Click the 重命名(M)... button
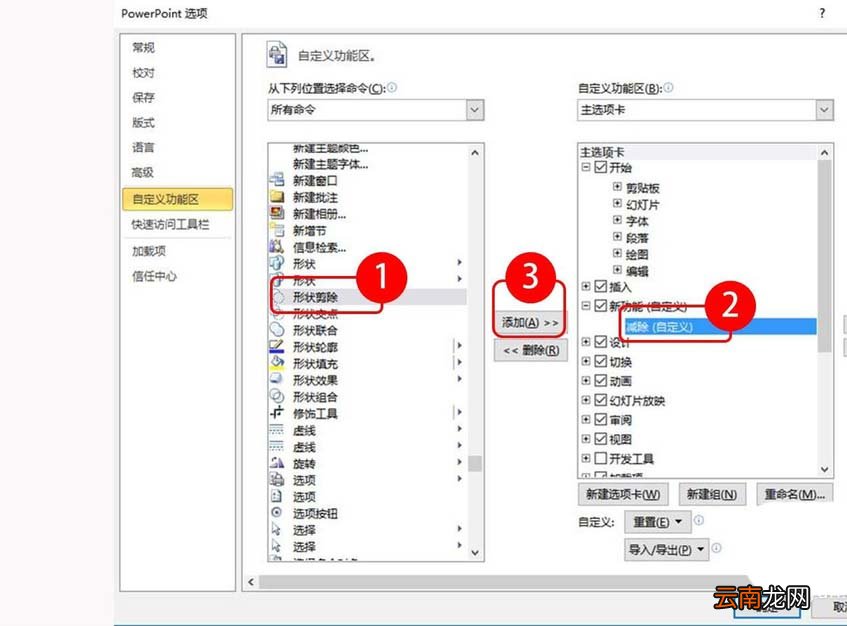Image resolution: width=847 pixels, height=626 pixels. pyautogui.click(x=795, y=494)
